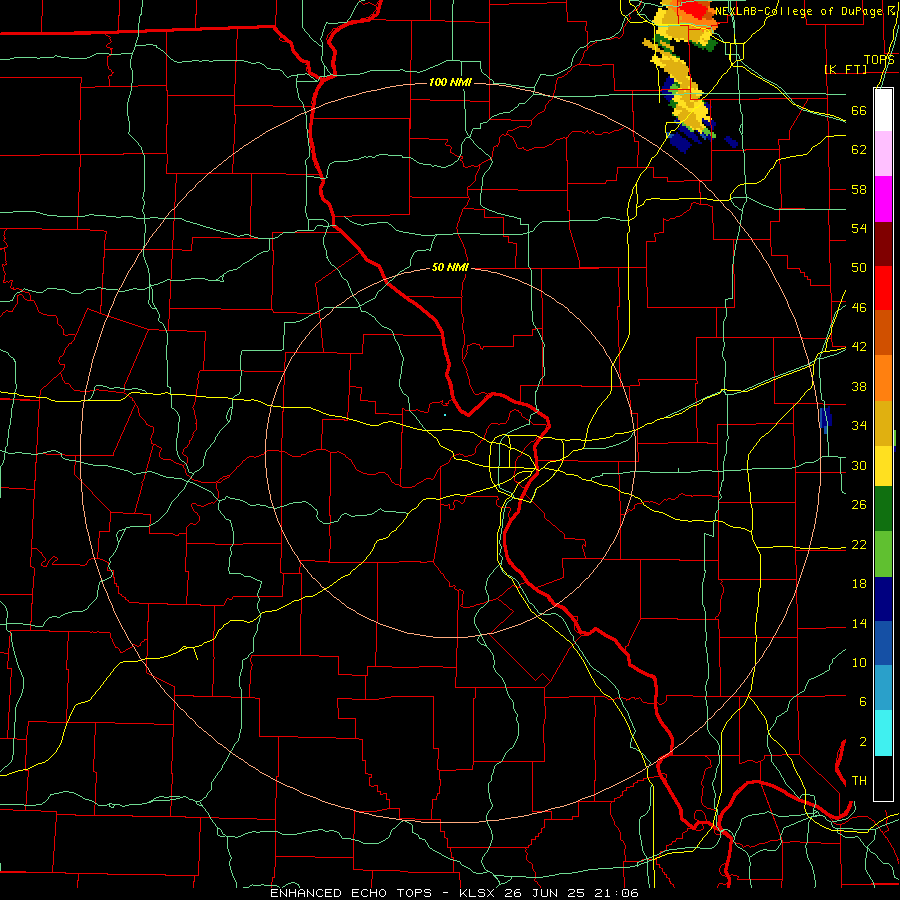Click the '26' value on the scale

point(859,505)
